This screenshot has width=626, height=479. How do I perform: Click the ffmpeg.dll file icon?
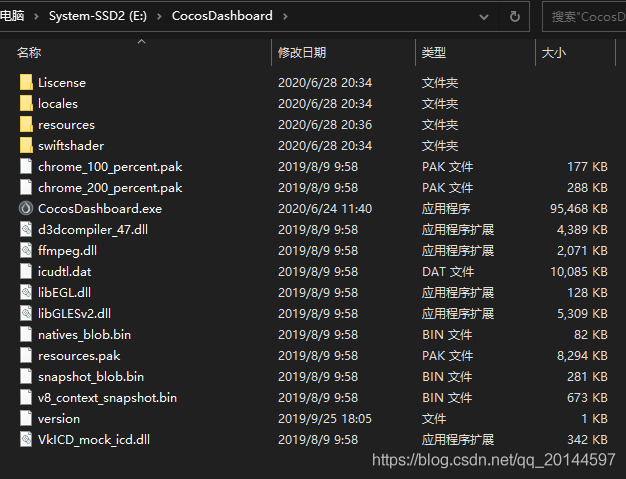point(26,251)
